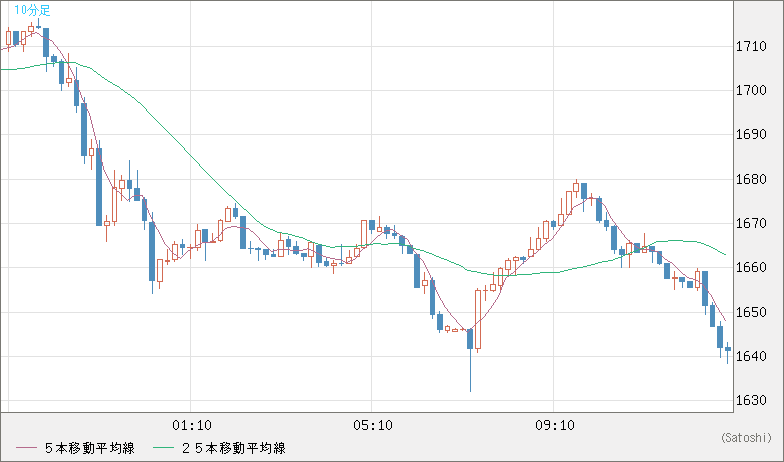The height and width of the screenshot is (462, 784).
Task: Click the last candlestick near 1642
Action: pos(728,352)
